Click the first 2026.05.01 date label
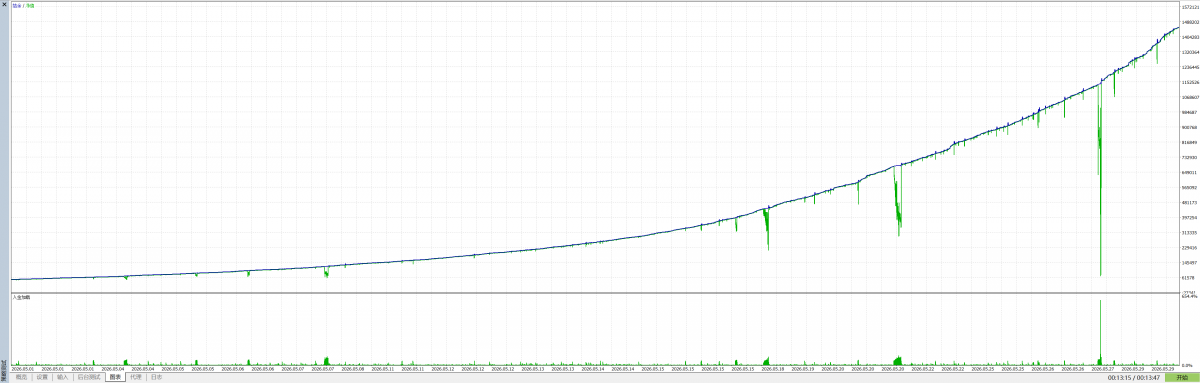Screen dimensions: 1200x383 point(24,368)
